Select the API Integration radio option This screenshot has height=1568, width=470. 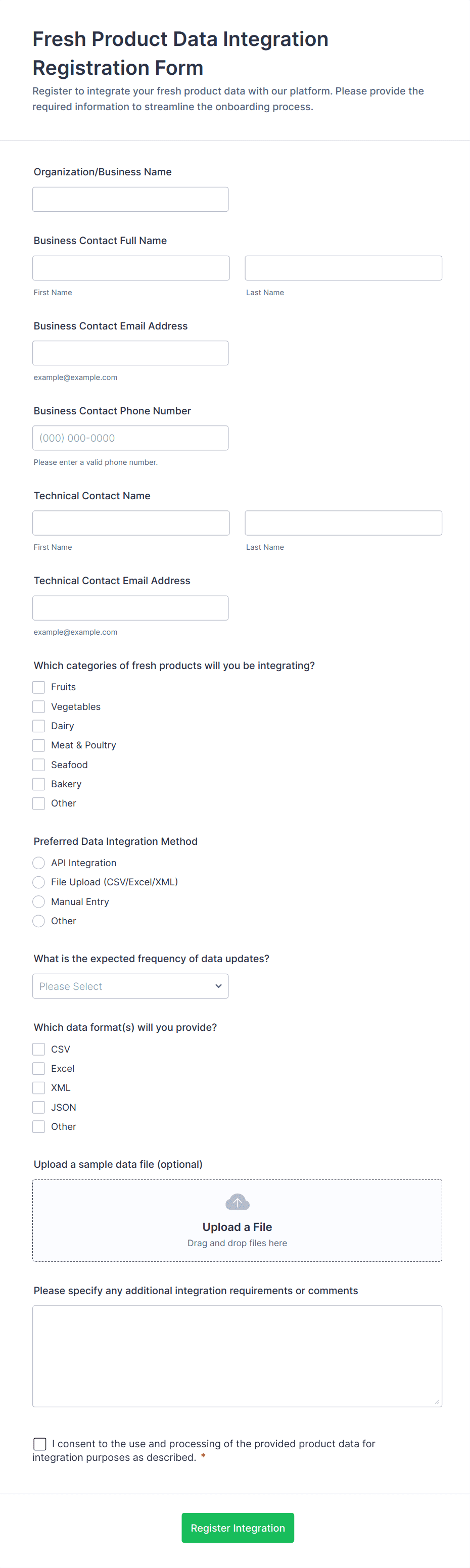39,863
